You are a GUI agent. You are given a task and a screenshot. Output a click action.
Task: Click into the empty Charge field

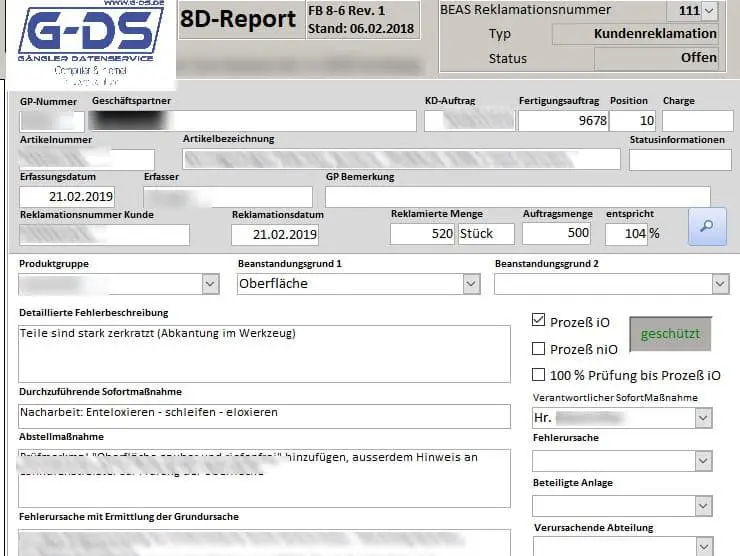click(698, 121)
